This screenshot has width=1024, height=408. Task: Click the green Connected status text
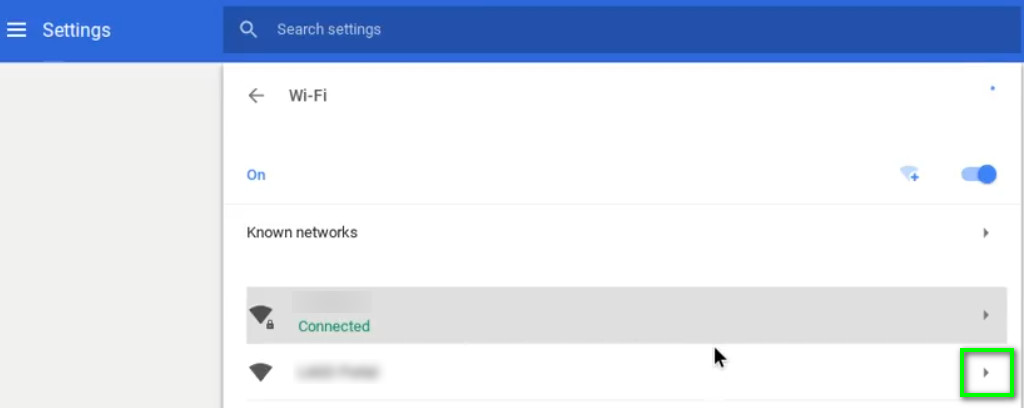334,326
